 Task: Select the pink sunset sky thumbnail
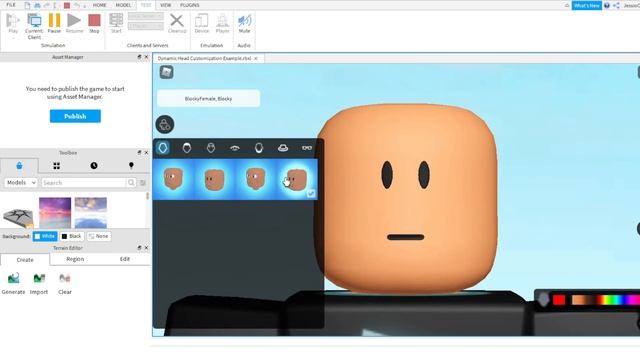(55, 213)
